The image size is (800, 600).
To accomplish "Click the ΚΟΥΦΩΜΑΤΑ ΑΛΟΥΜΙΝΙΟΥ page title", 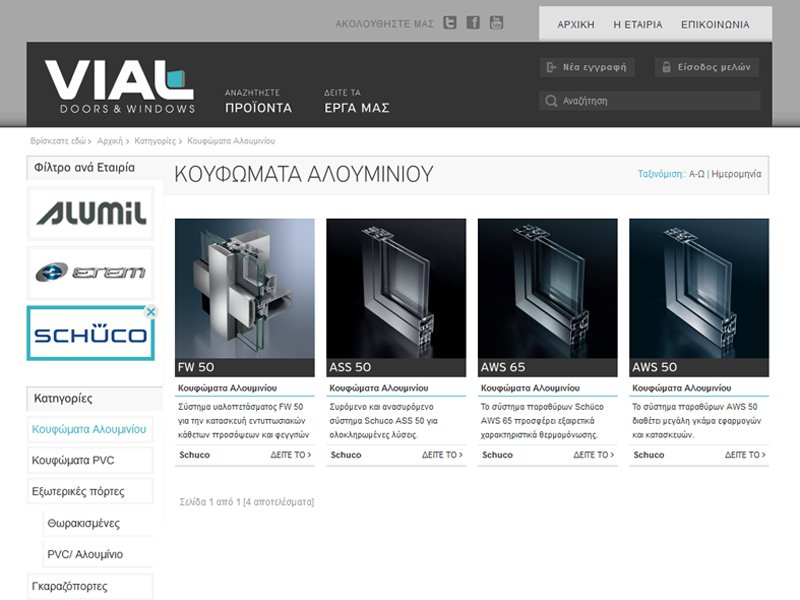I will (x=304, y=174).
